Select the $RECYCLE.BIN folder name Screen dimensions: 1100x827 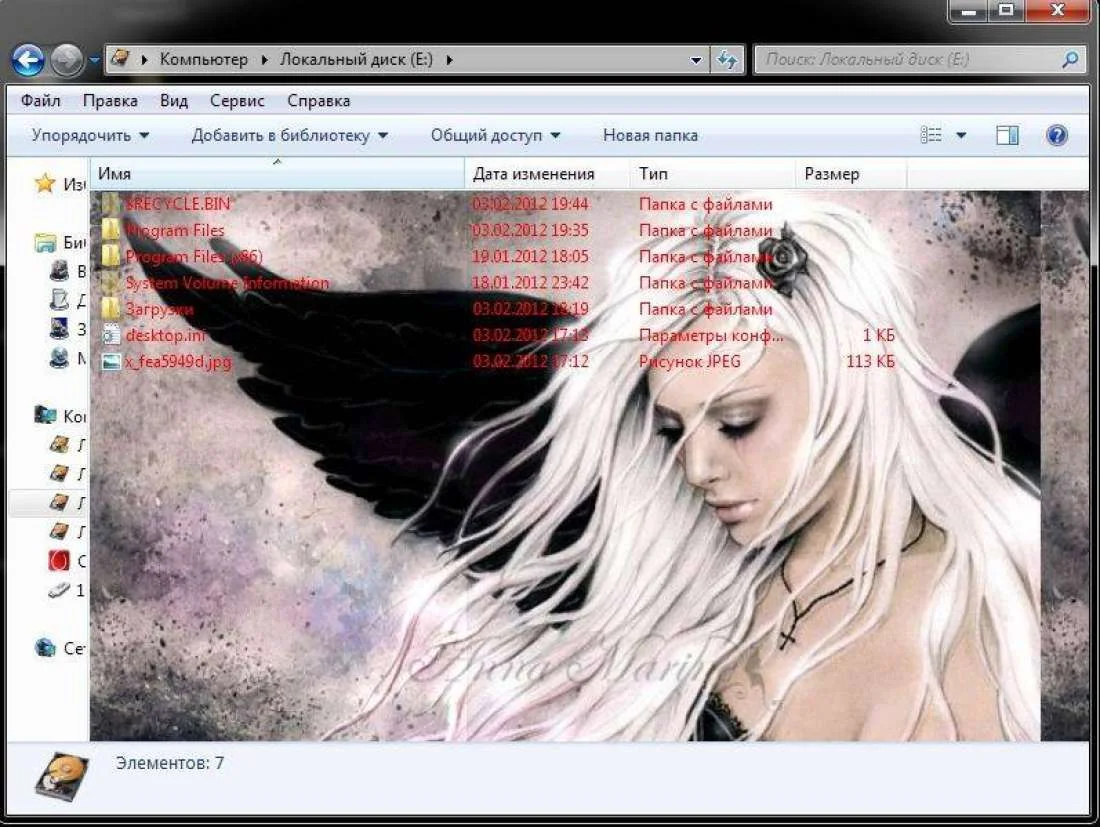[177, 204]
